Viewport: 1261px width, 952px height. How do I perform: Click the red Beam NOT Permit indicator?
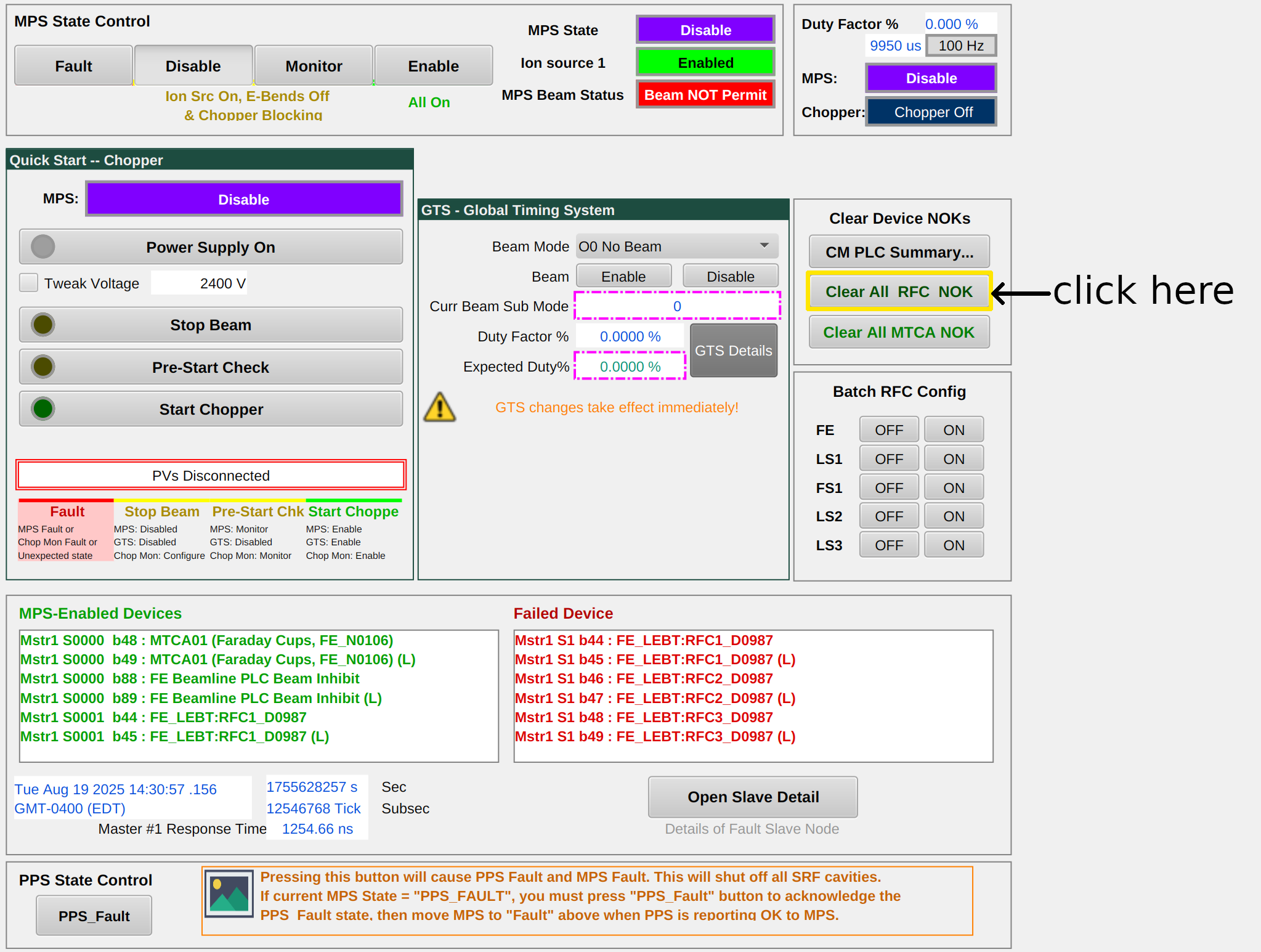point(705,95)
